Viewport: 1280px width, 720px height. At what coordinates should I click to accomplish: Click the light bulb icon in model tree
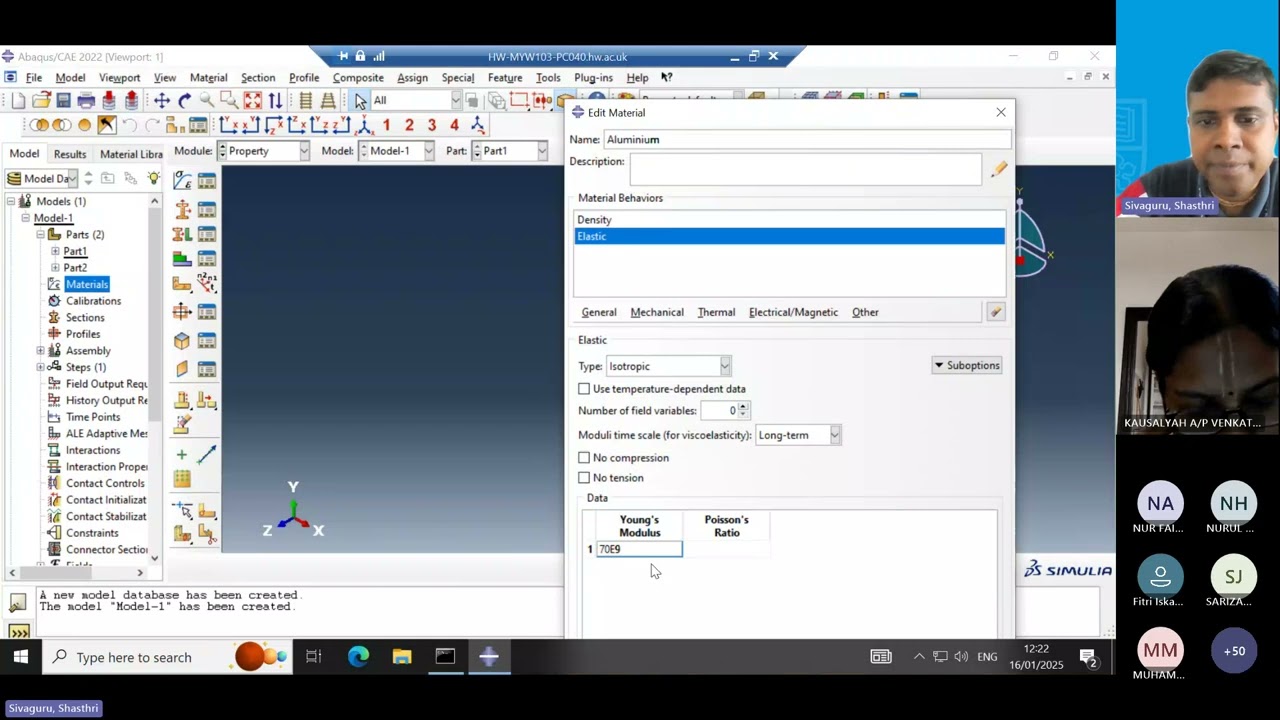[153, 178]
